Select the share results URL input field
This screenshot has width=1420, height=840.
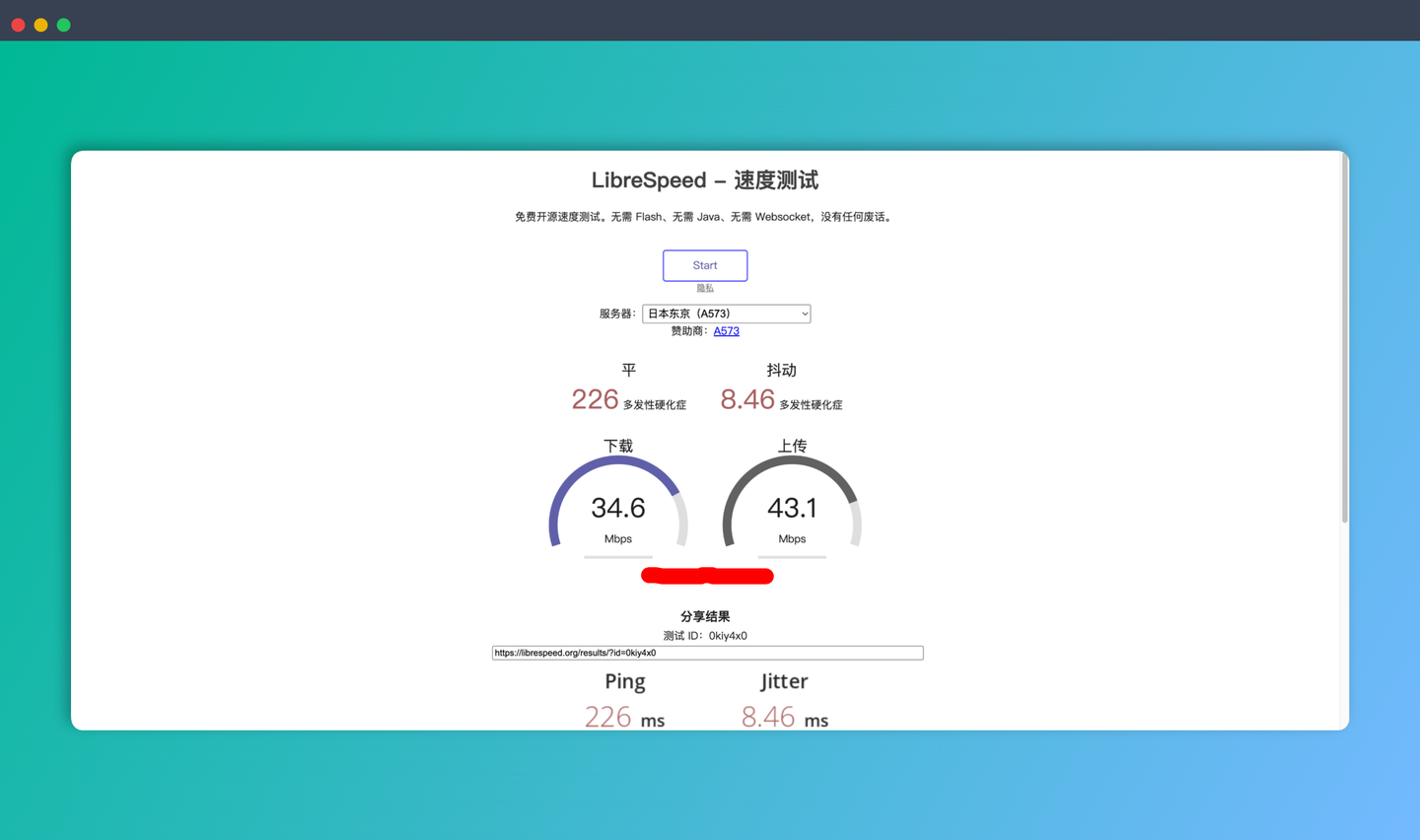707,652
